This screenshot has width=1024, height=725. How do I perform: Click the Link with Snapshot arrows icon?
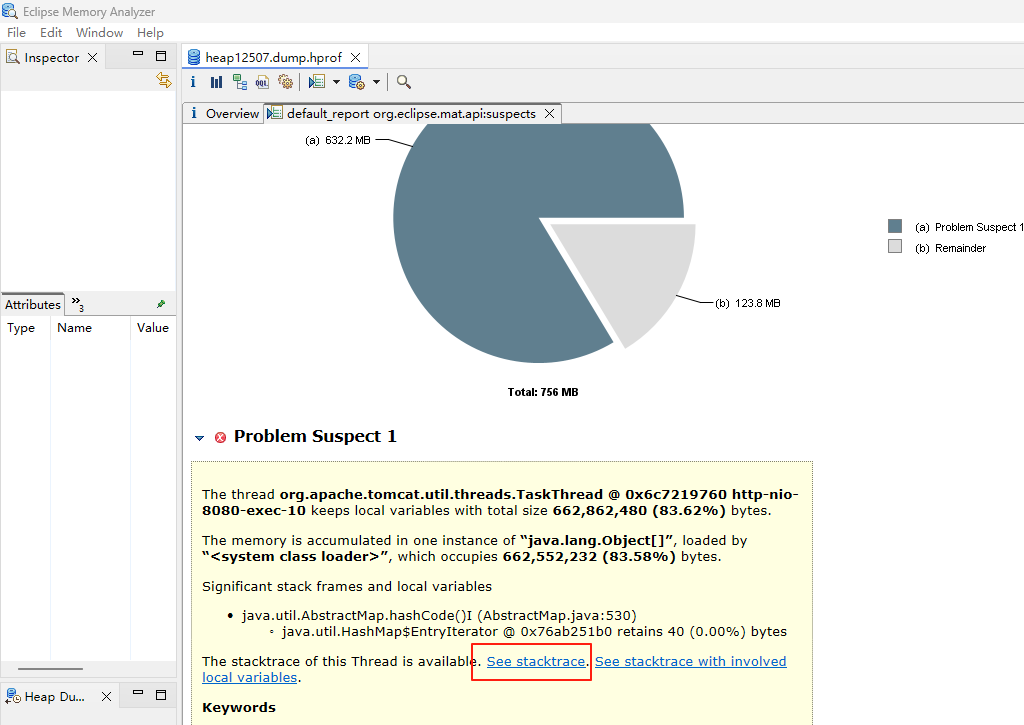pyautogui.click(x=163, y=80)
